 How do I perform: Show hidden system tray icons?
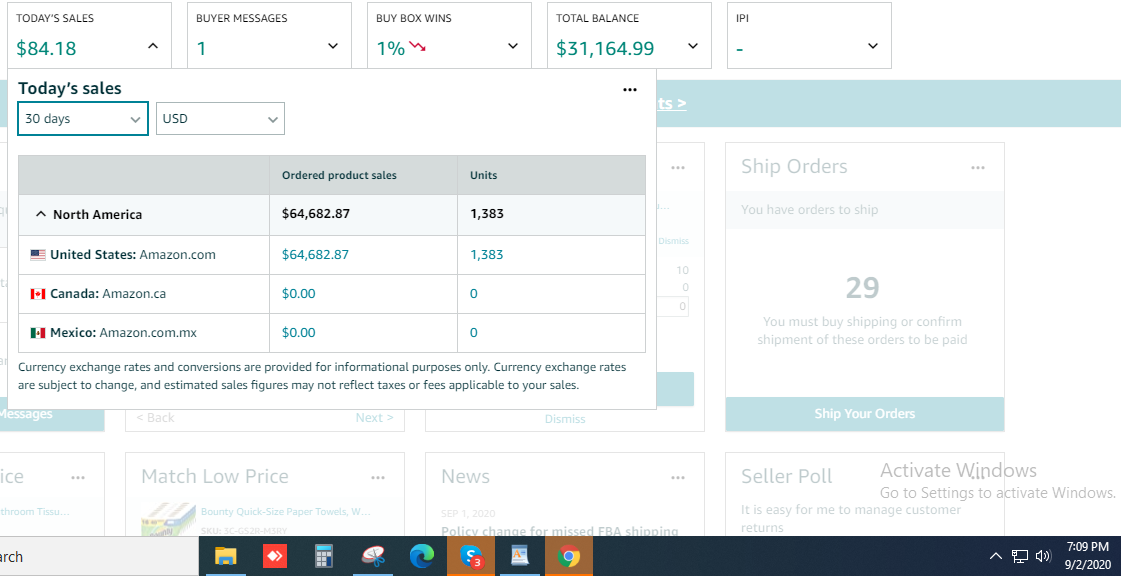pos(995,556)
